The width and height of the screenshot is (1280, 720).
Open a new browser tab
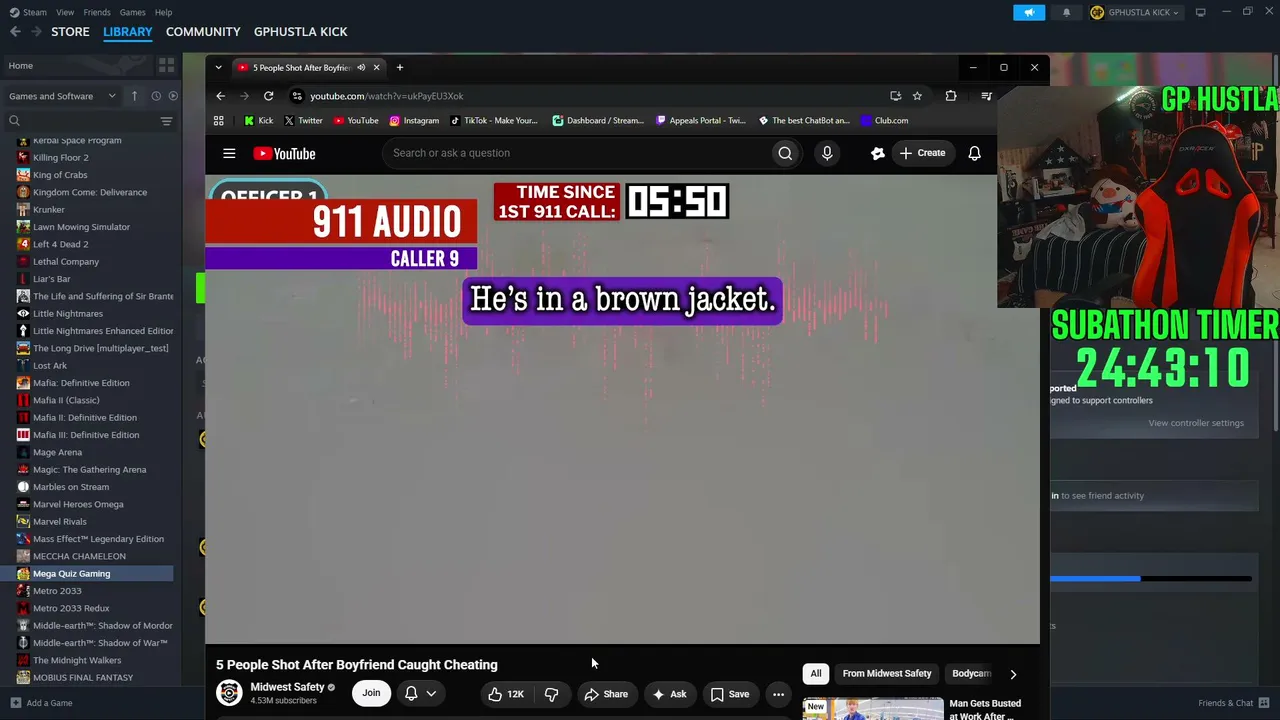pyautogui.click(x=399, y=68)
